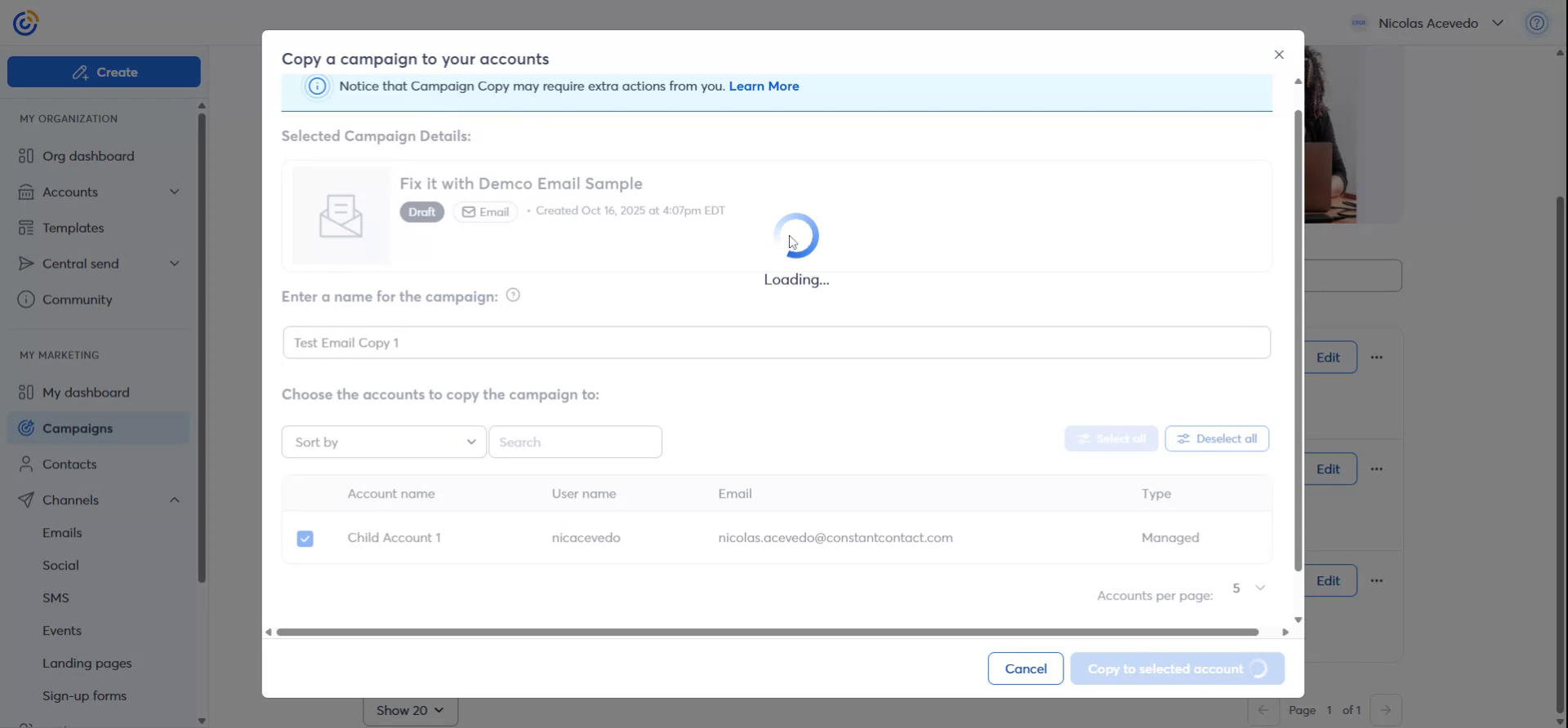Click the account avatar icon beside Nicolas Acevedo
Viewport: 1568px width, 728px height.
click(x=1359, y=23)
